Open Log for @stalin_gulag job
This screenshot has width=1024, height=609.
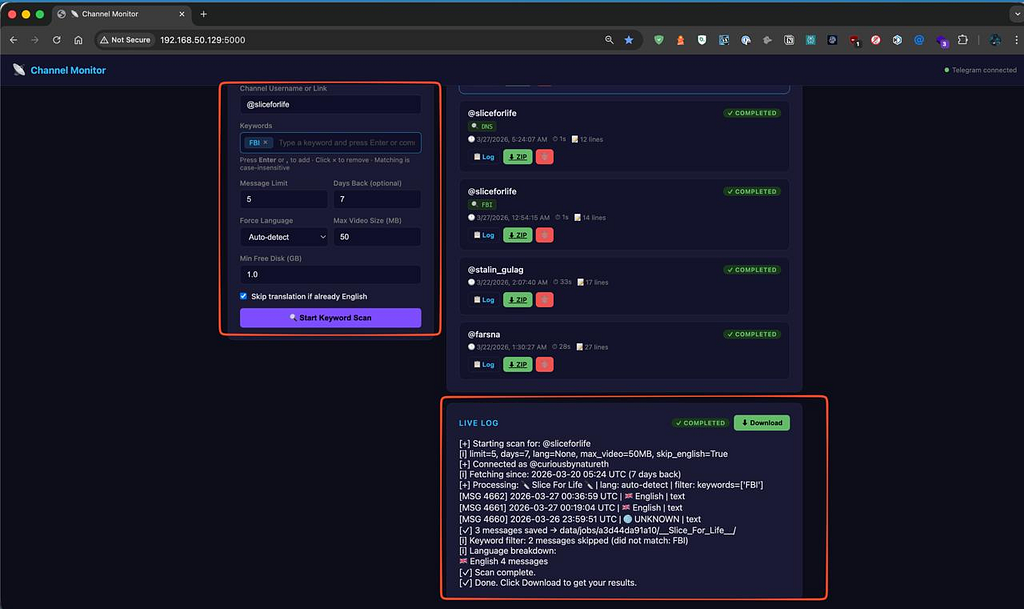(484, 300)
